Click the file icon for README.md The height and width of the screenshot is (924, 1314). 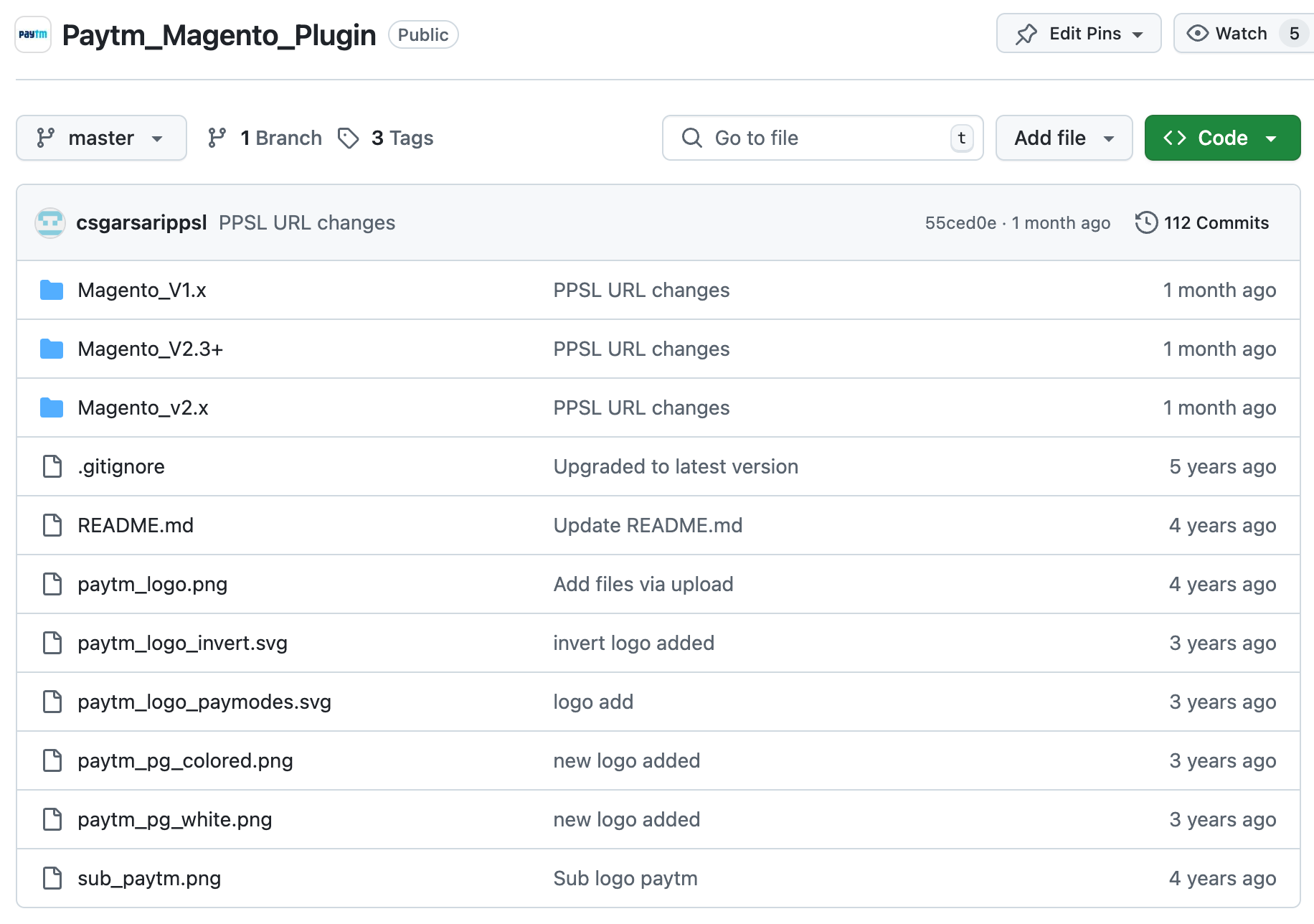52,525
